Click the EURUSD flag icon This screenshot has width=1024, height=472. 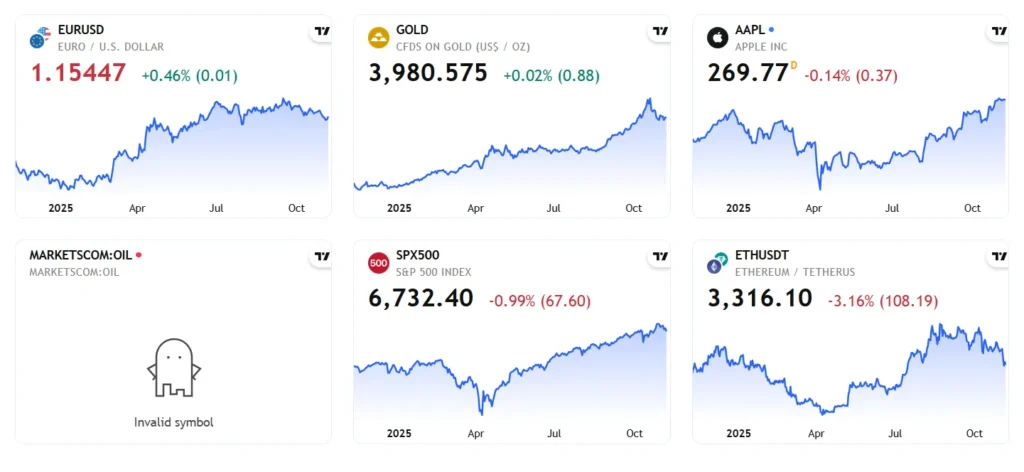point(39,38)
